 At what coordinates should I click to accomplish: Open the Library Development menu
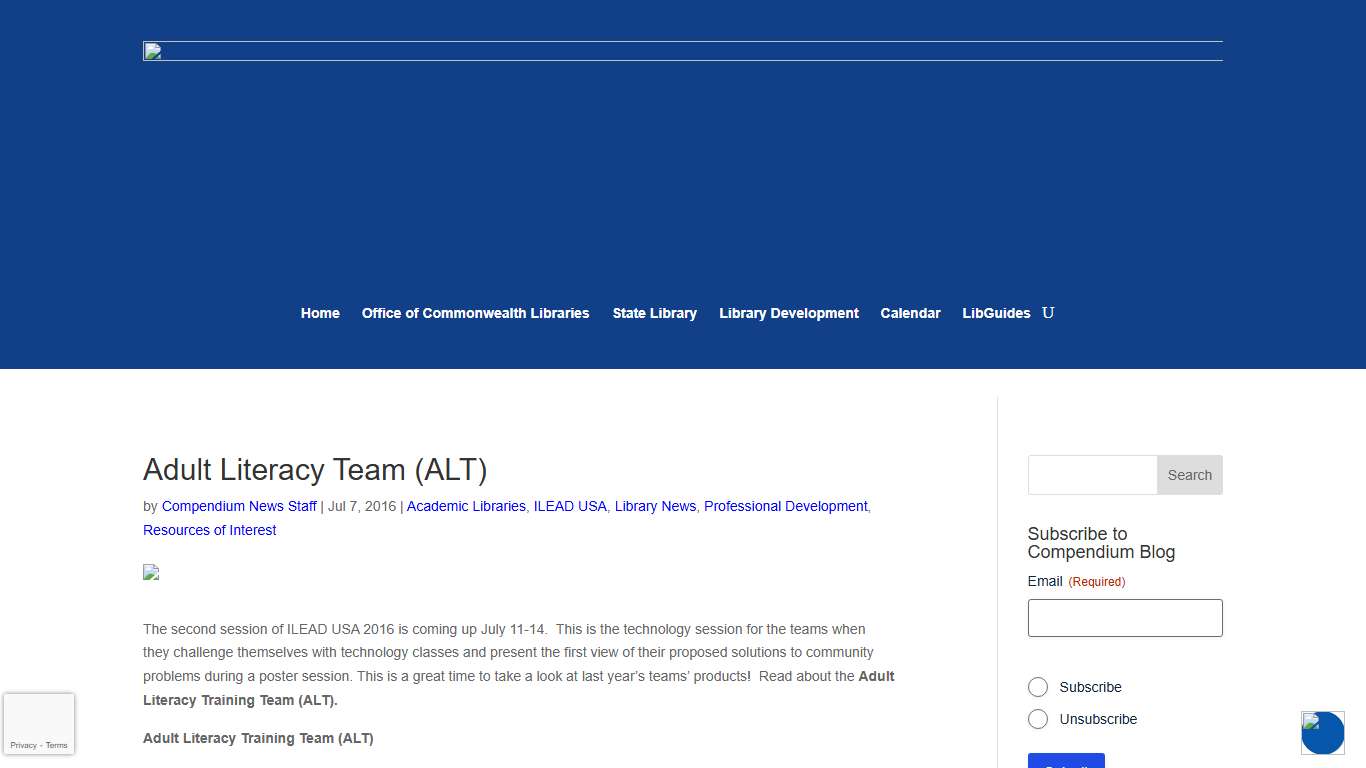(x=788, y=313)
